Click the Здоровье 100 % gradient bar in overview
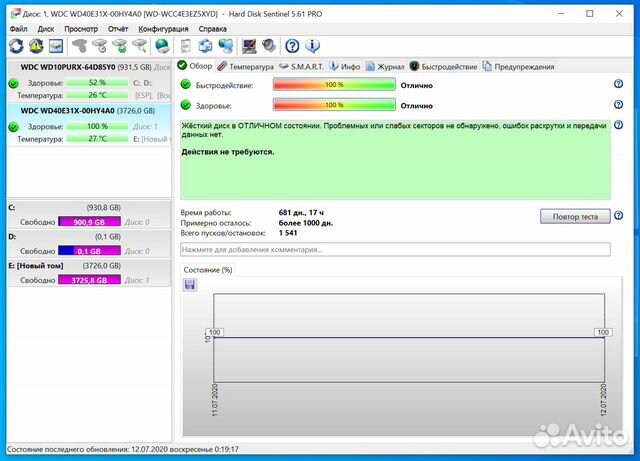Image resolution: width=640 pixels, height=461 pixels. [334, 105]
